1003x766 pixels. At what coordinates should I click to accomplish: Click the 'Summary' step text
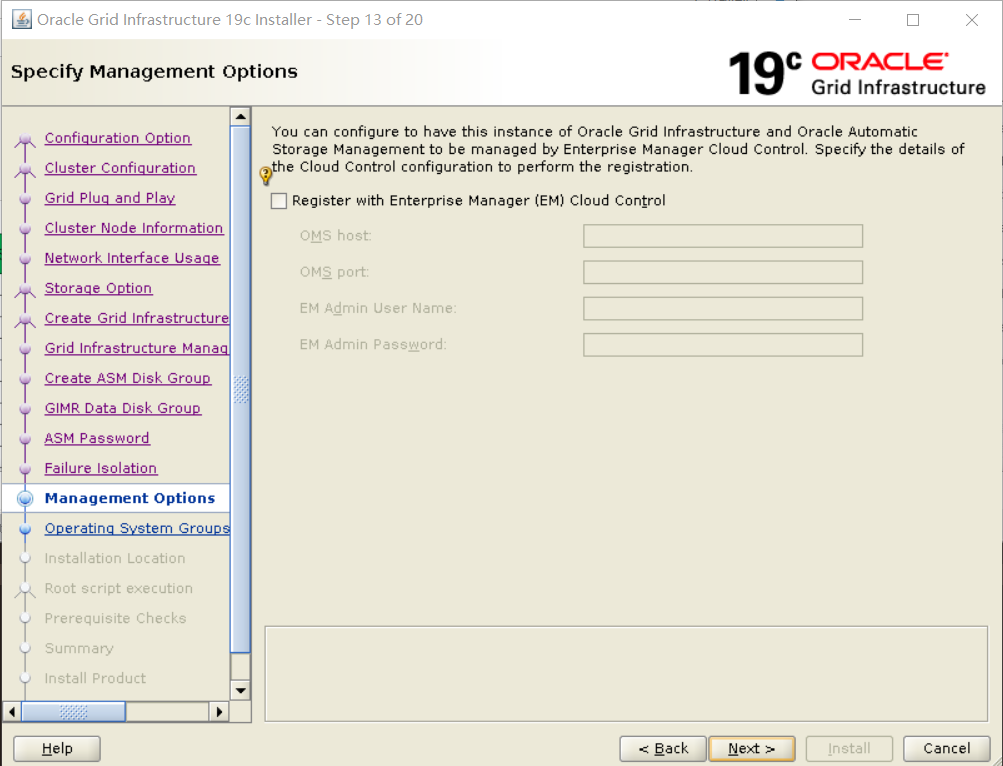click(79, 649)
